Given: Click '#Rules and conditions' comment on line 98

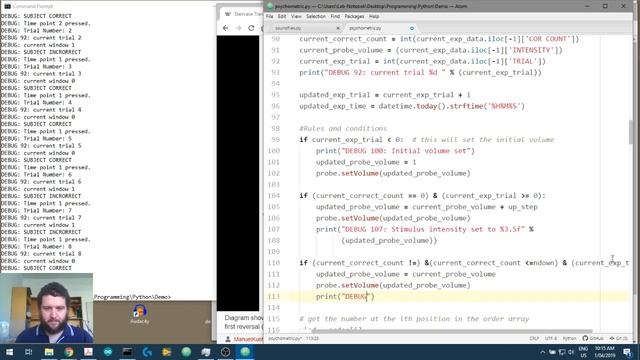Looking at the screenshot, I should point(343,128).
